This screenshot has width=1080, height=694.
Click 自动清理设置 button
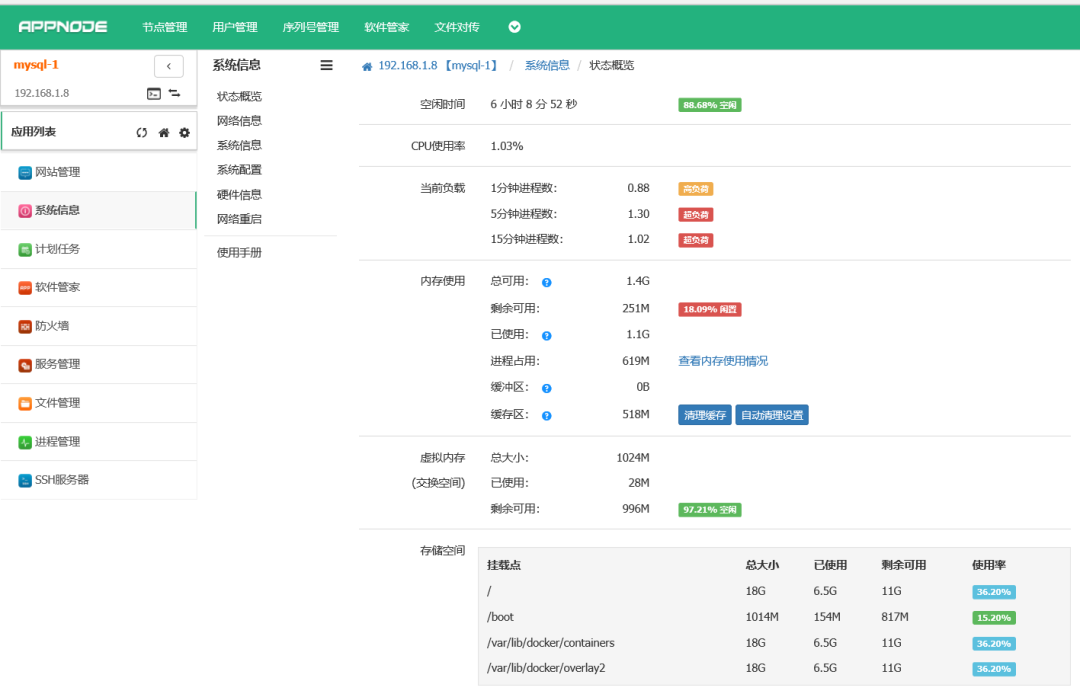pyautogui.click(x=772, y=415)
